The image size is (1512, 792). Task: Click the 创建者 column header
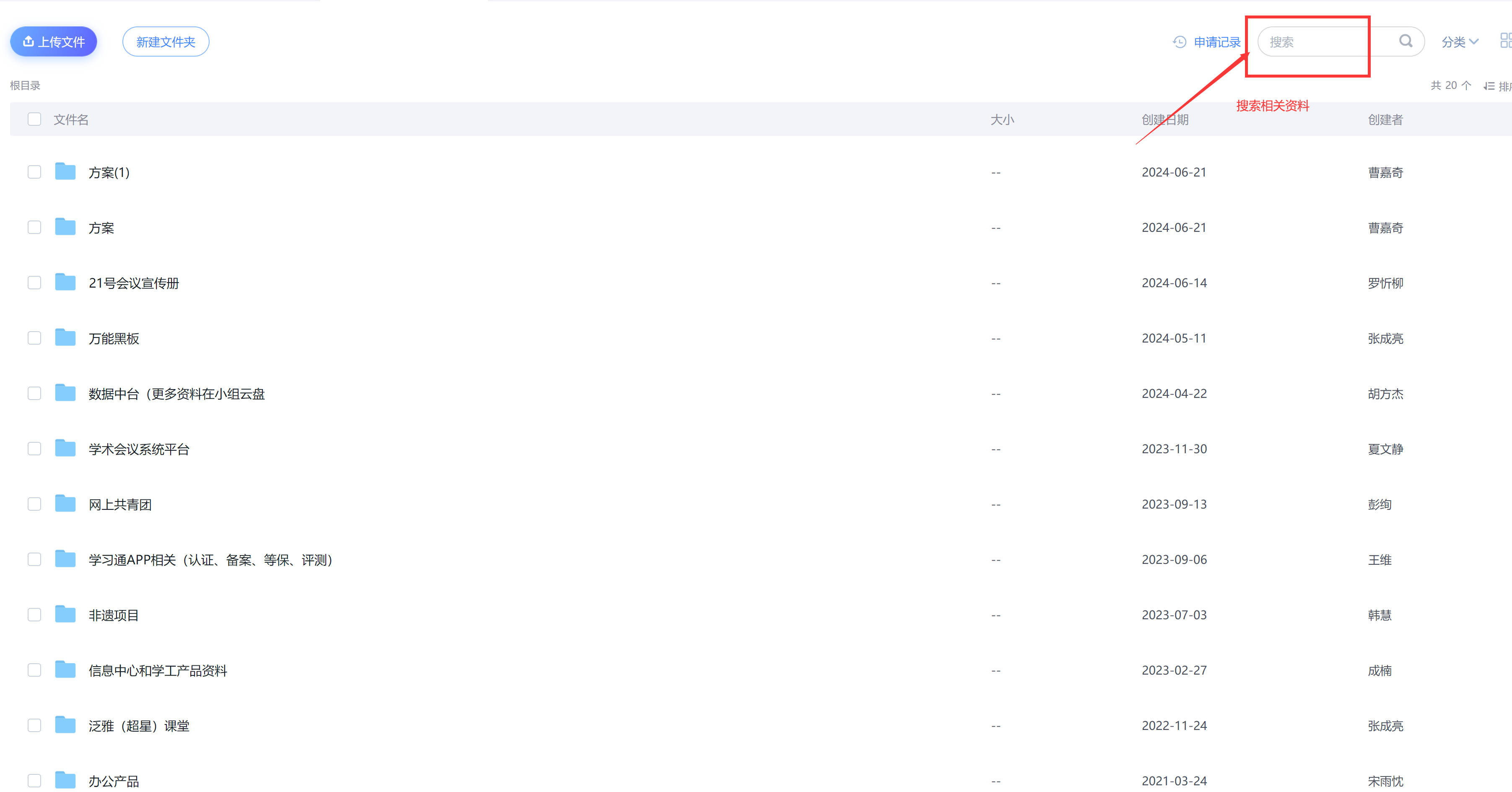tap(1385, 120)
